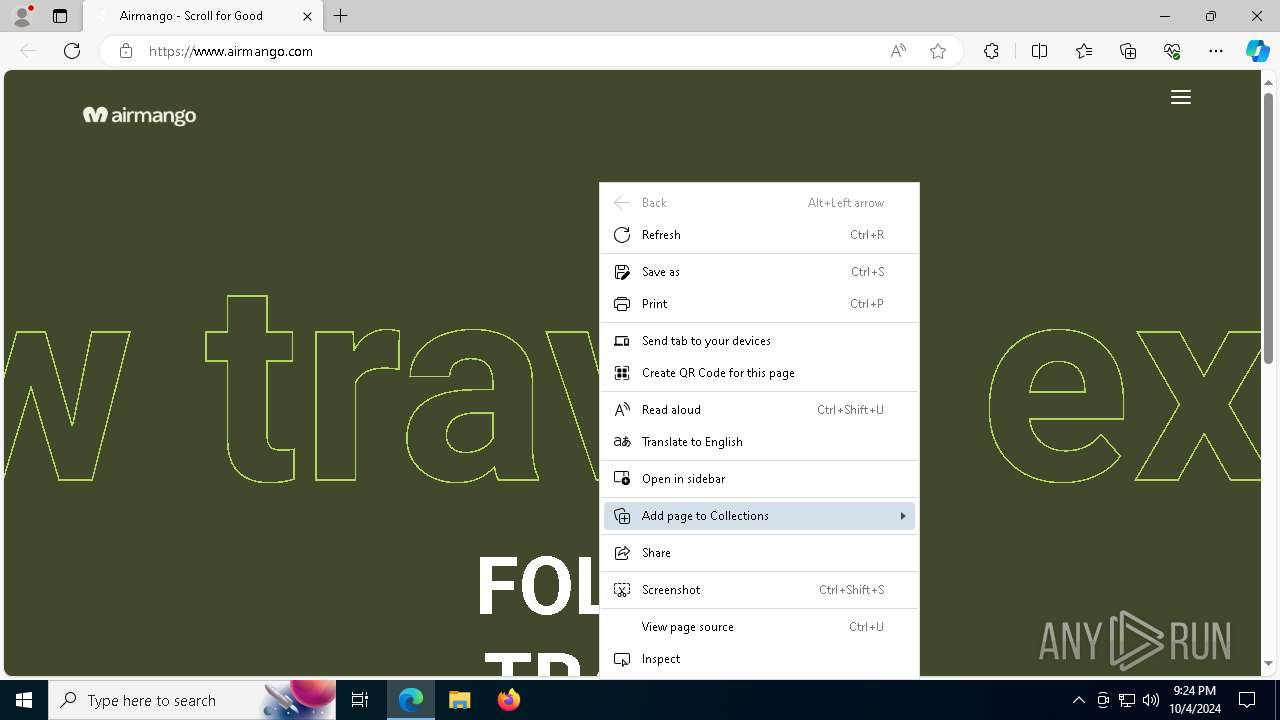Launch Firefox from the taskbar

[508, 700]
